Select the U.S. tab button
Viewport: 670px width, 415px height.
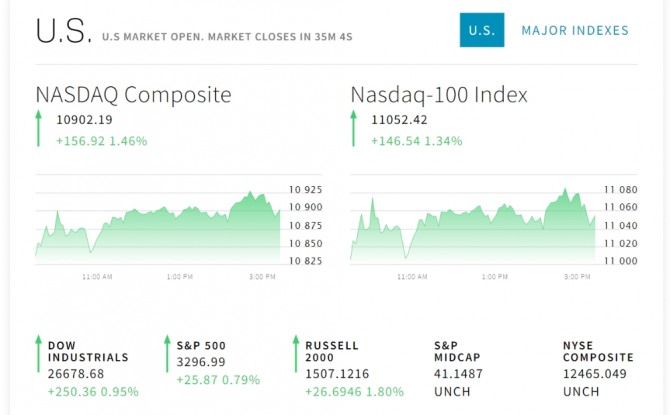[482, 30]
